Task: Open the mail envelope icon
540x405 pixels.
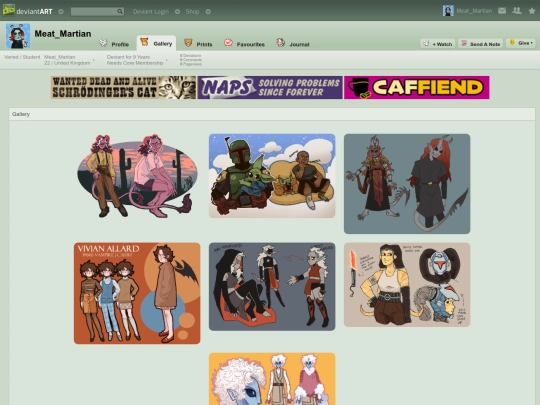Action: (x=502, y=11)
